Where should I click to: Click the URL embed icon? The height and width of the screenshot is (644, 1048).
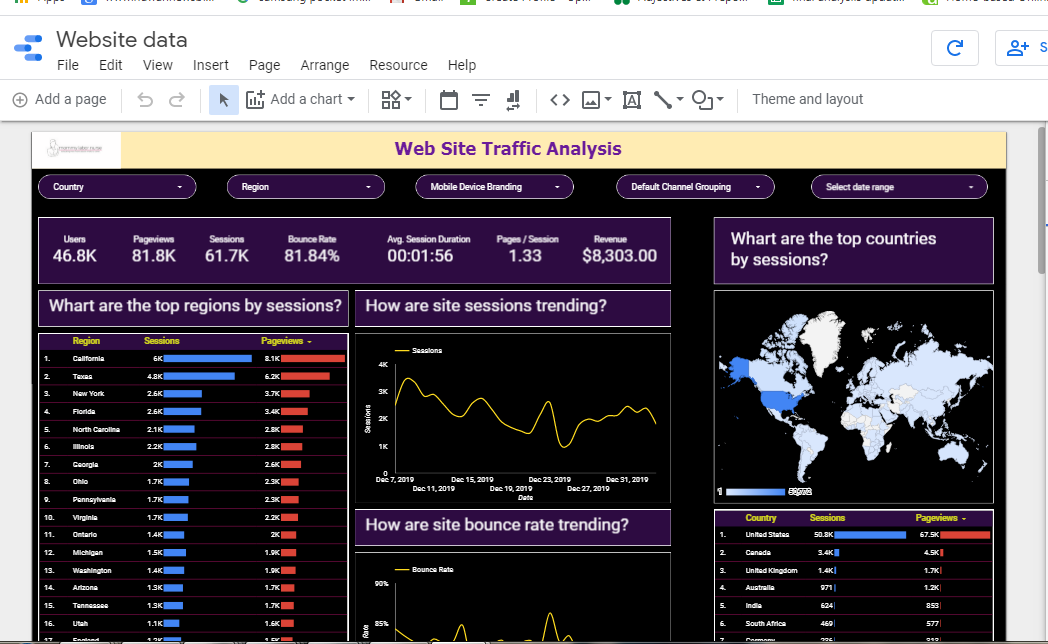pyautogui.click(x=560, y=99)
